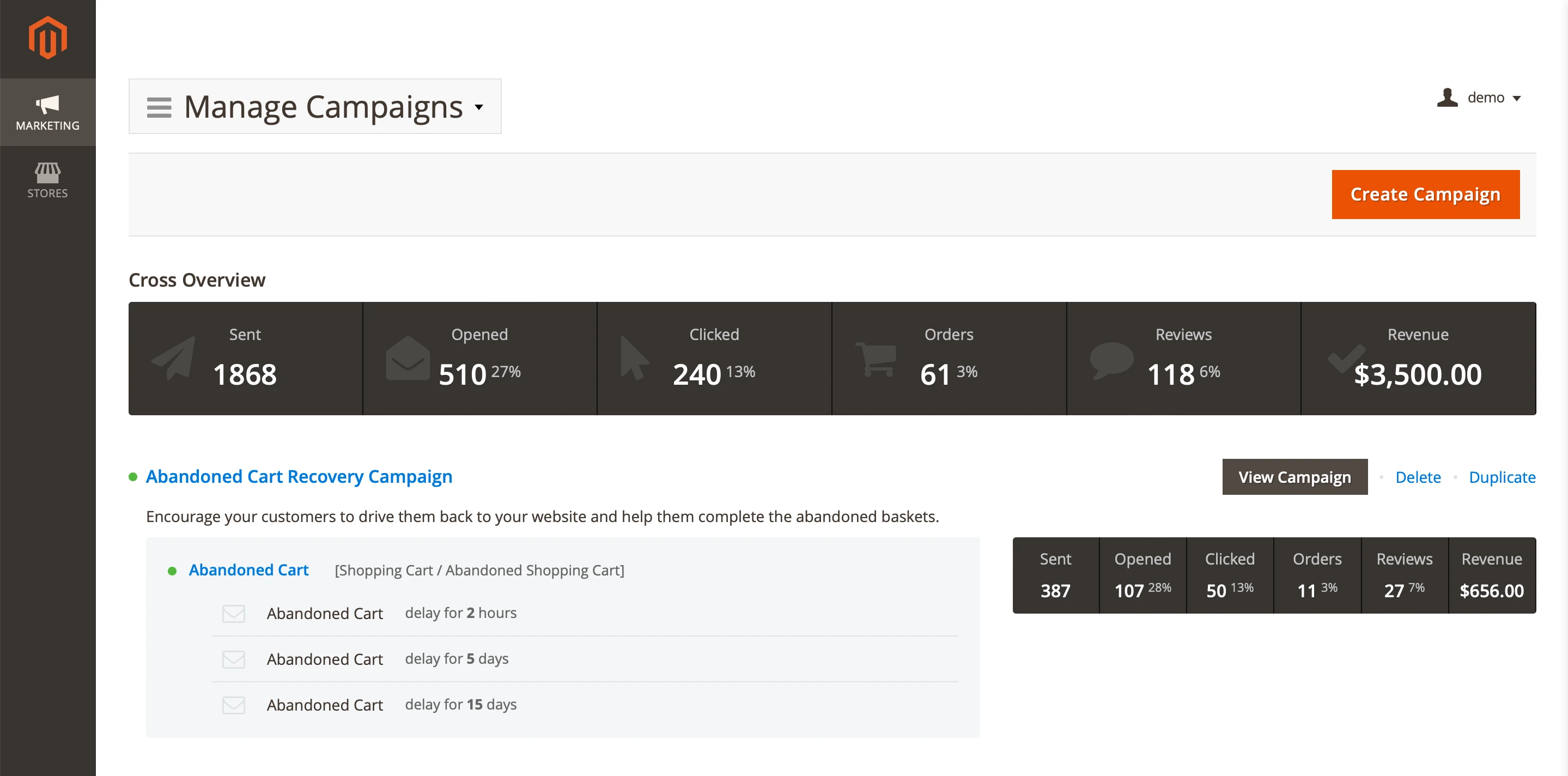Open the Abandoned Cart Recovery Campaign link

(299, 477)
